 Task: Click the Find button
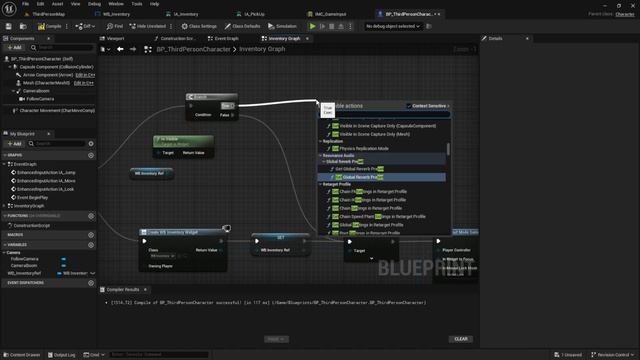pyautogui.click(x=115, y=26)
